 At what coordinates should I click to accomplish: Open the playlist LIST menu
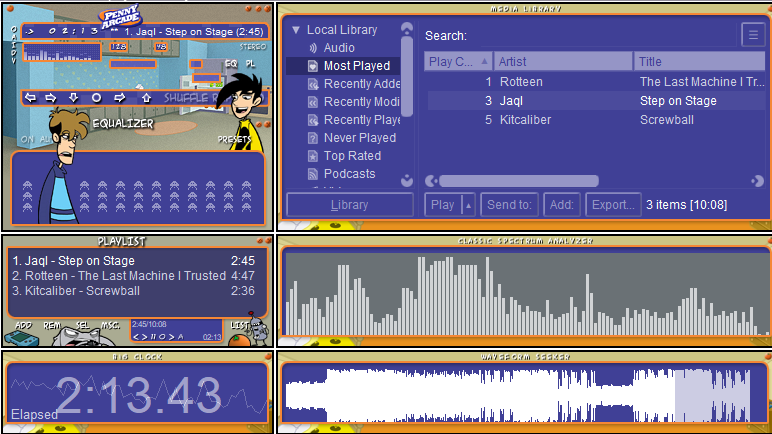[x=239, y=325]
